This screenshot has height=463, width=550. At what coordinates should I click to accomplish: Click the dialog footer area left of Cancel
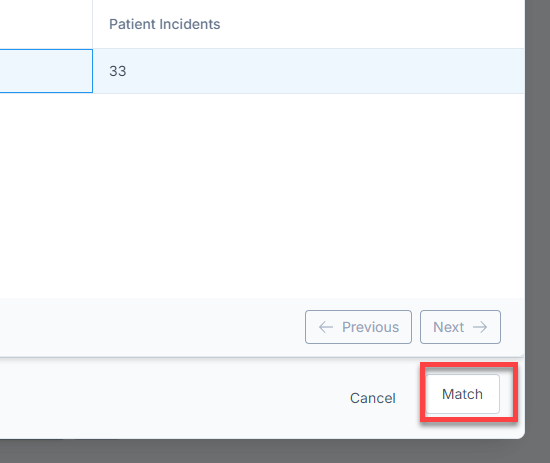[172, 398]
